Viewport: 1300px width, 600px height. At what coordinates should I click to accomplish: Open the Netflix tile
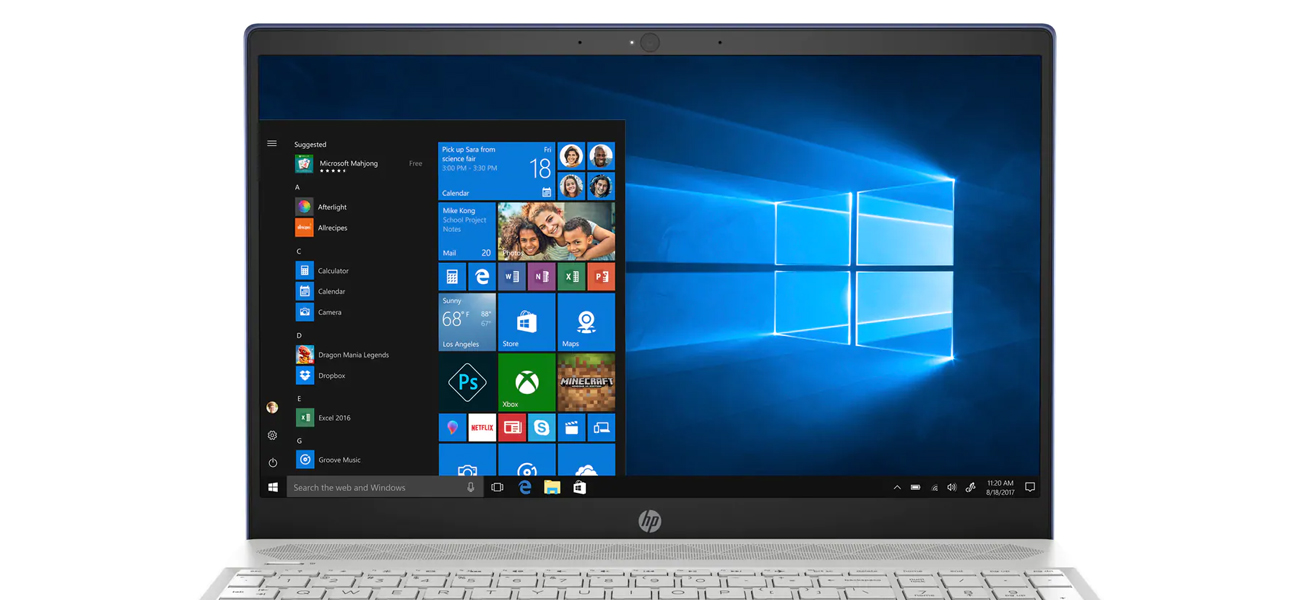point(482,427)
